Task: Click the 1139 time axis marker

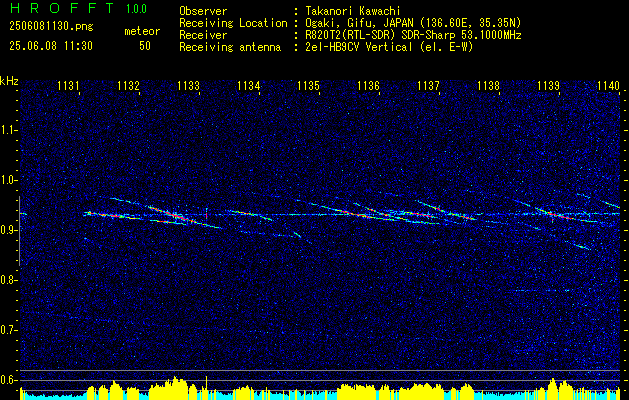Action: tap(548, 85)
